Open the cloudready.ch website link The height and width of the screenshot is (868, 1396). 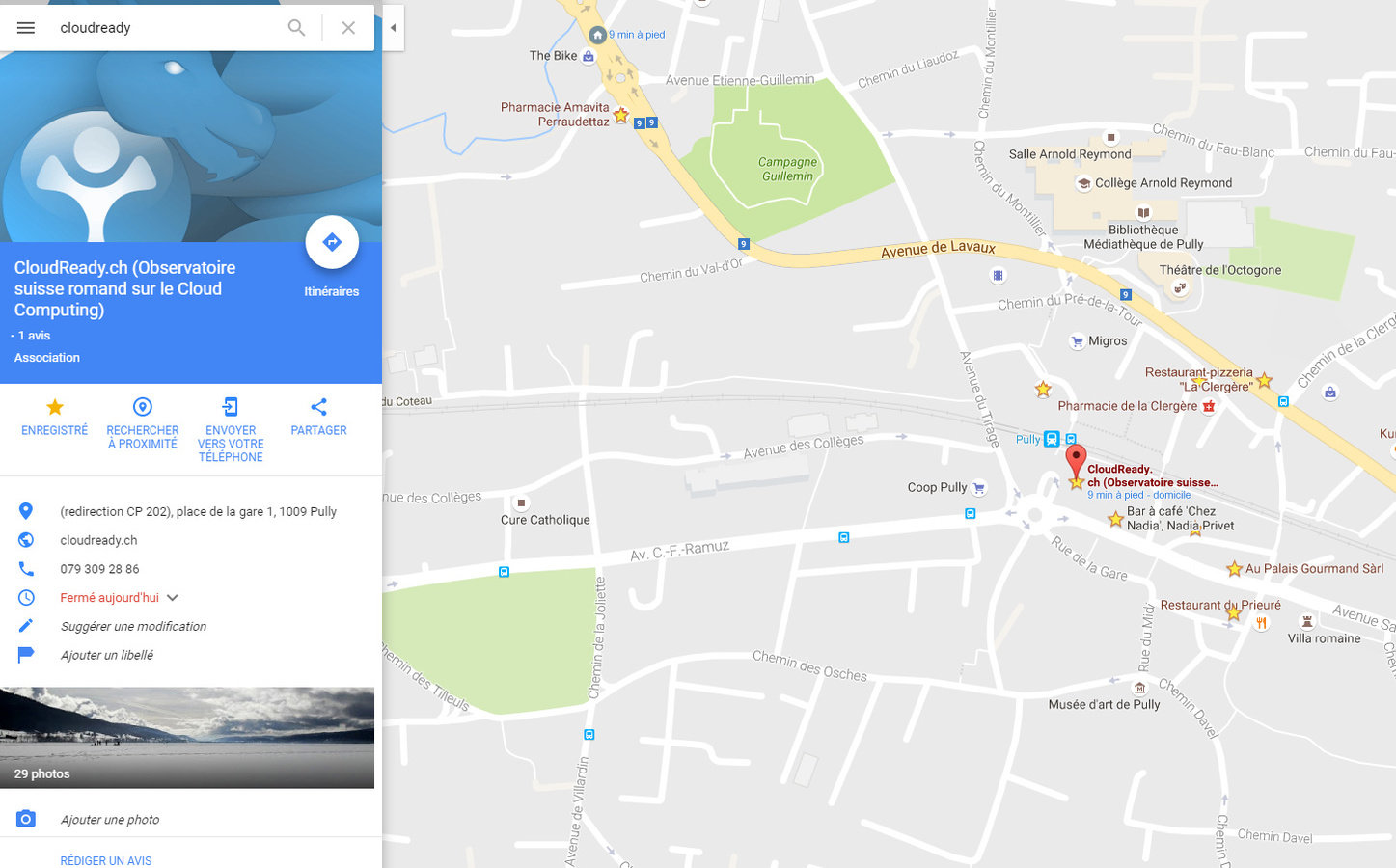(x=98, y=540)
